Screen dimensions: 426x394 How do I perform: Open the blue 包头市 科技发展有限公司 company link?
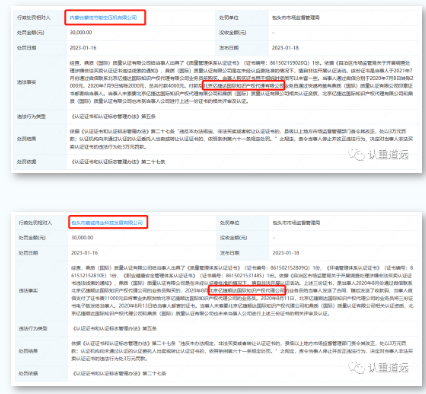click(x=107, y=222)
